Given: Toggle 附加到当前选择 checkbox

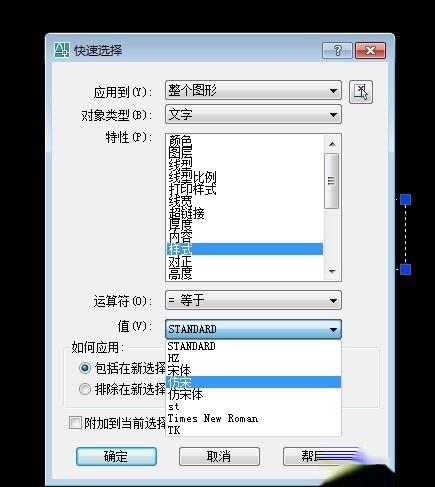Looking at the screenshot, I should [75, 423].
